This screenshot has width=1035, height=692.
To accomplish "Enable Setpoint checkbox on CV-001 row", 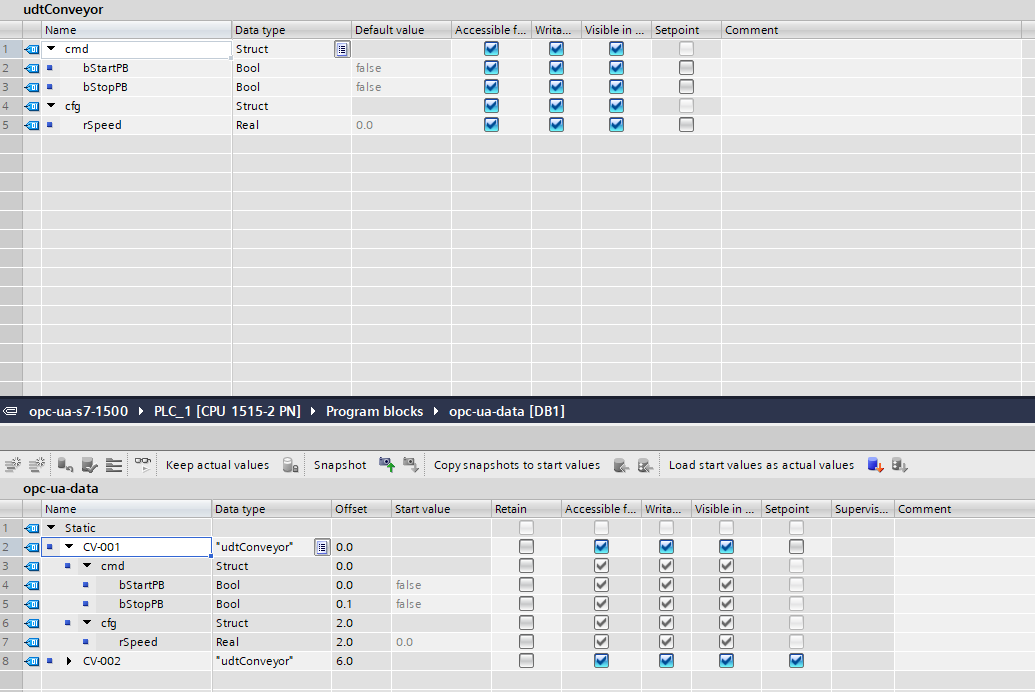I will (796, 546).
